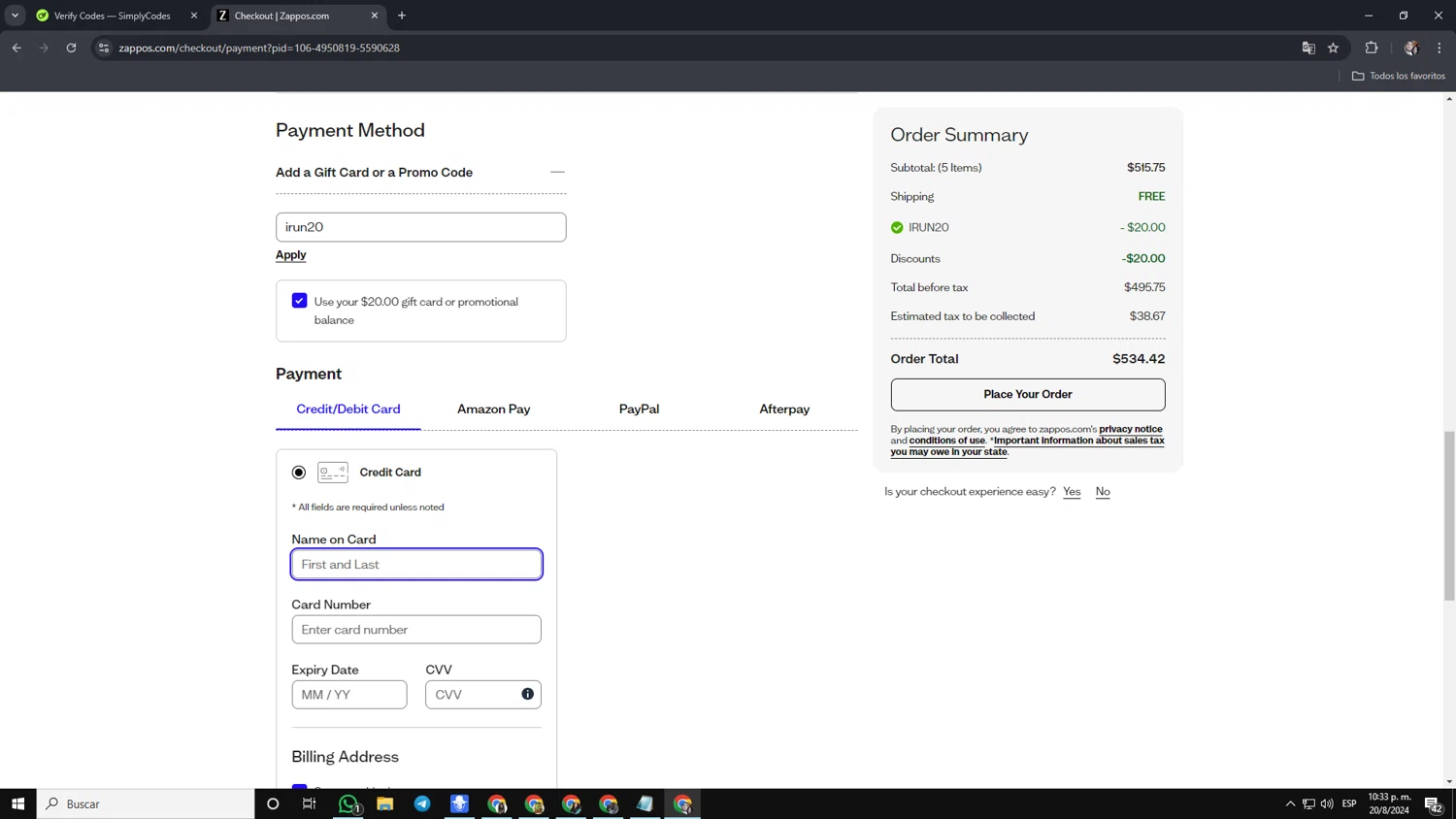The height and width of the screenshot is (819, 1456).
Task: Focus the Card Number input field
Action: (x=416, y=630)
